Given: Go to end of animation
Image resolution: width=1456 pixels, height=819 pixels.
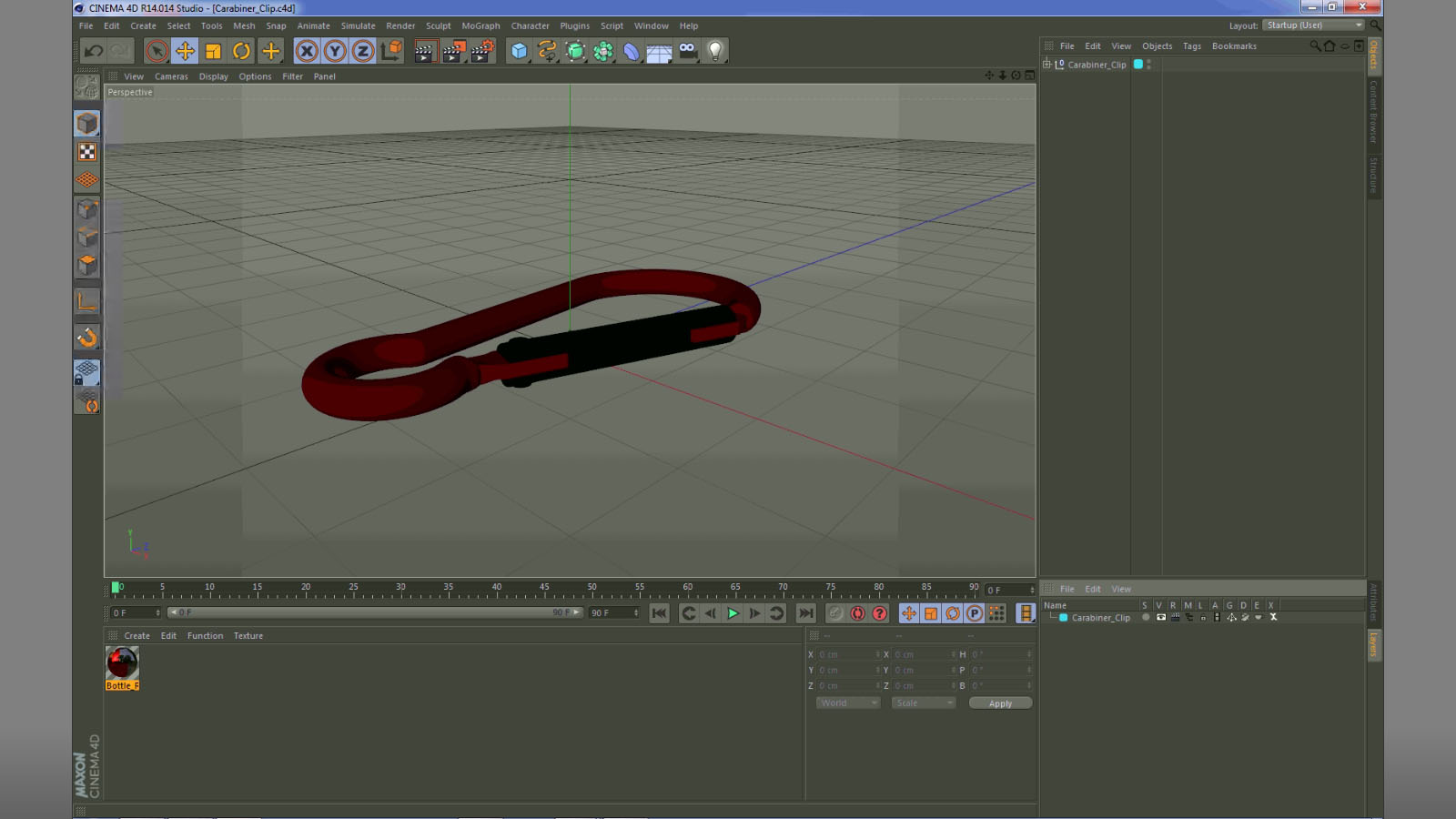Looking at the screenshot, I should click(806, 613).
